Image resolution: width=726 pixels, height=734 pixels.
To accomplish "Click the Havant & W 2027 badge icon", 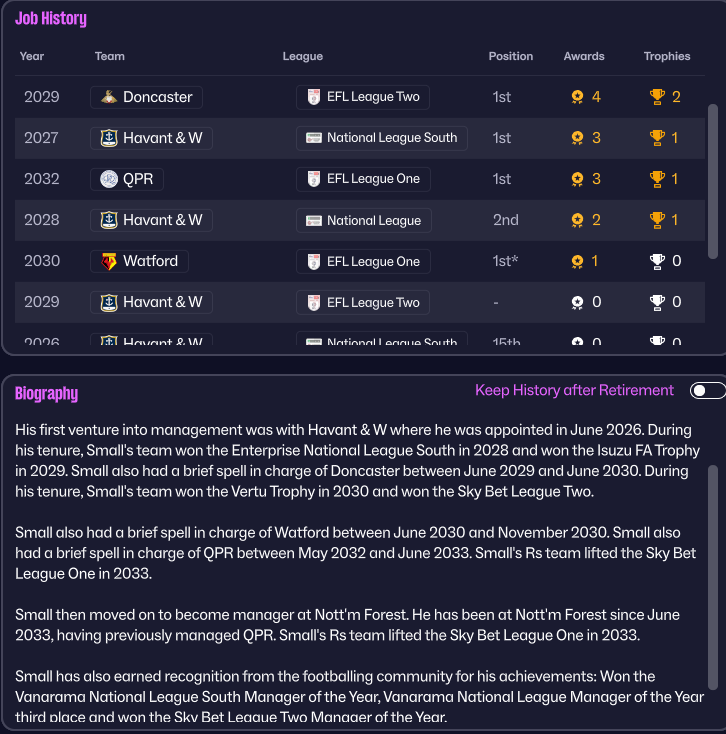I will click(108, 138).
